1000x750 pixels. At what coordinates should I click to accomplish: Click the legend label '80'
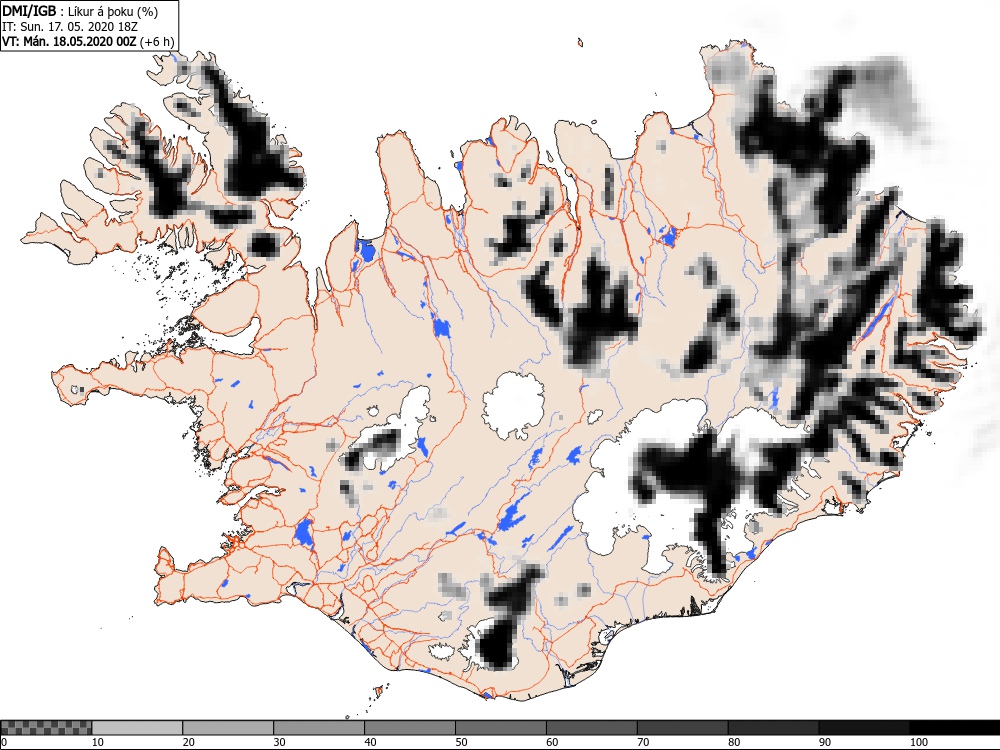coord(734,742)
